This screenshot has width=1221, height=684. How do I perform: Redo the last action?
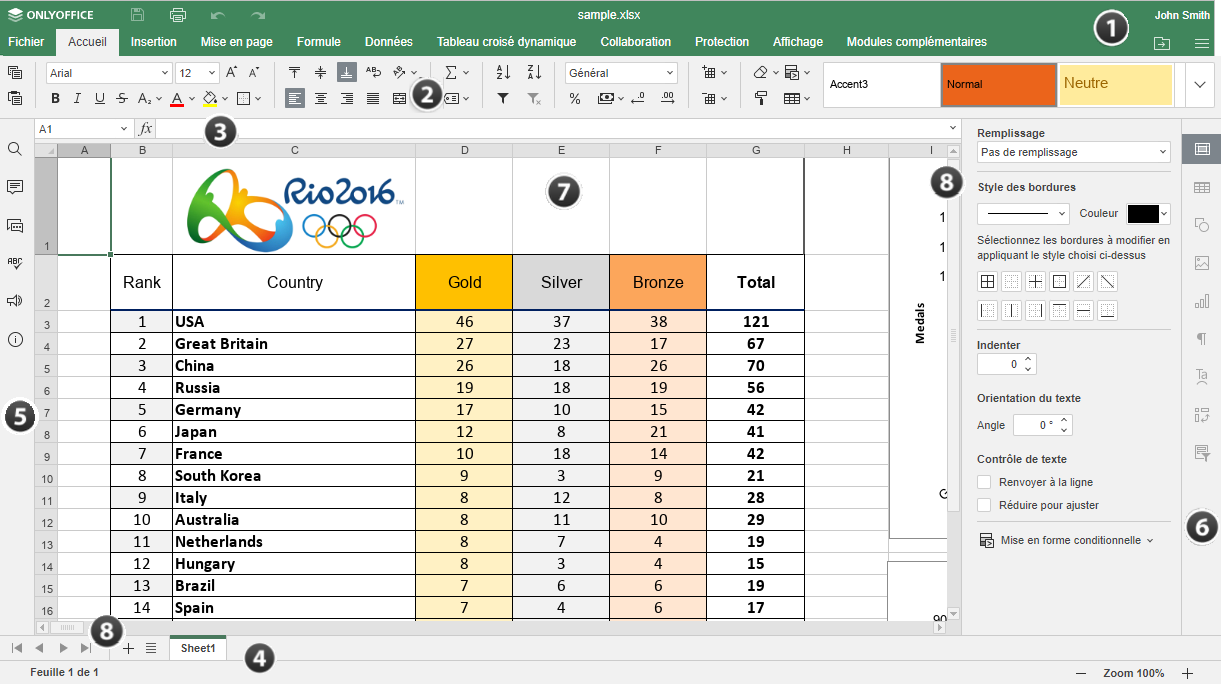(x=258, y=15)
